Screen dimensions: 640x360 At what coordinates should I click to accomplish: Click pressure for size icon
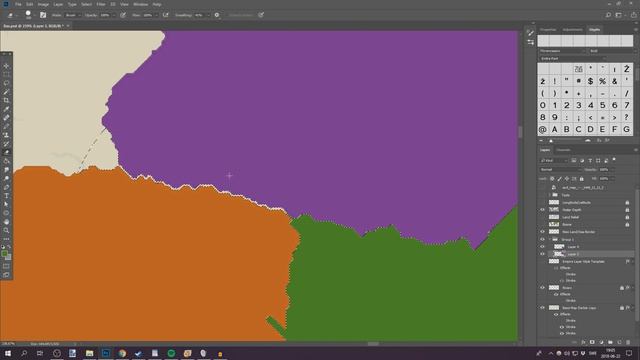tap(261, 15)
